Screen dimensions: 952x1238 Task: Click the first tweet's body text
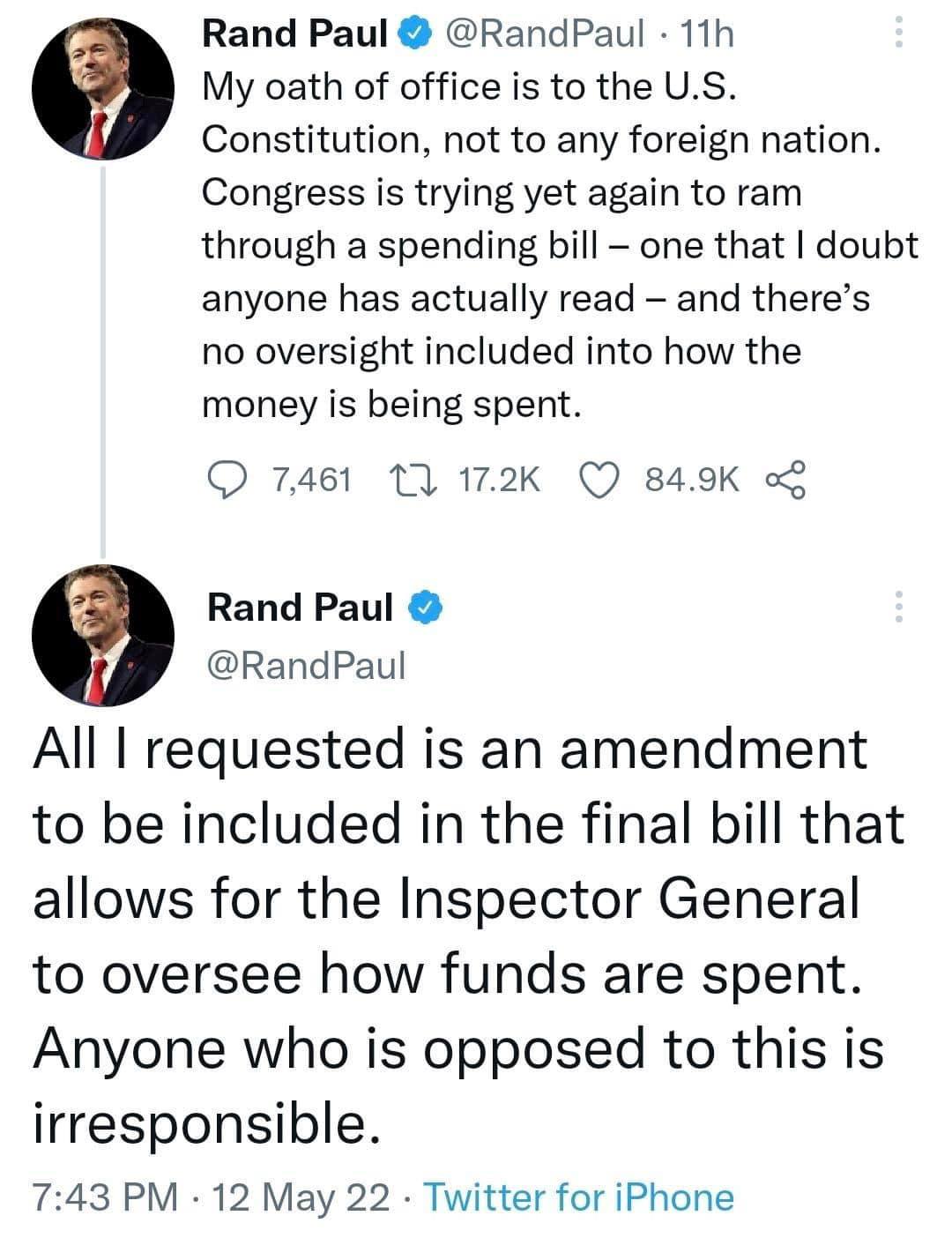click(561, 246)
